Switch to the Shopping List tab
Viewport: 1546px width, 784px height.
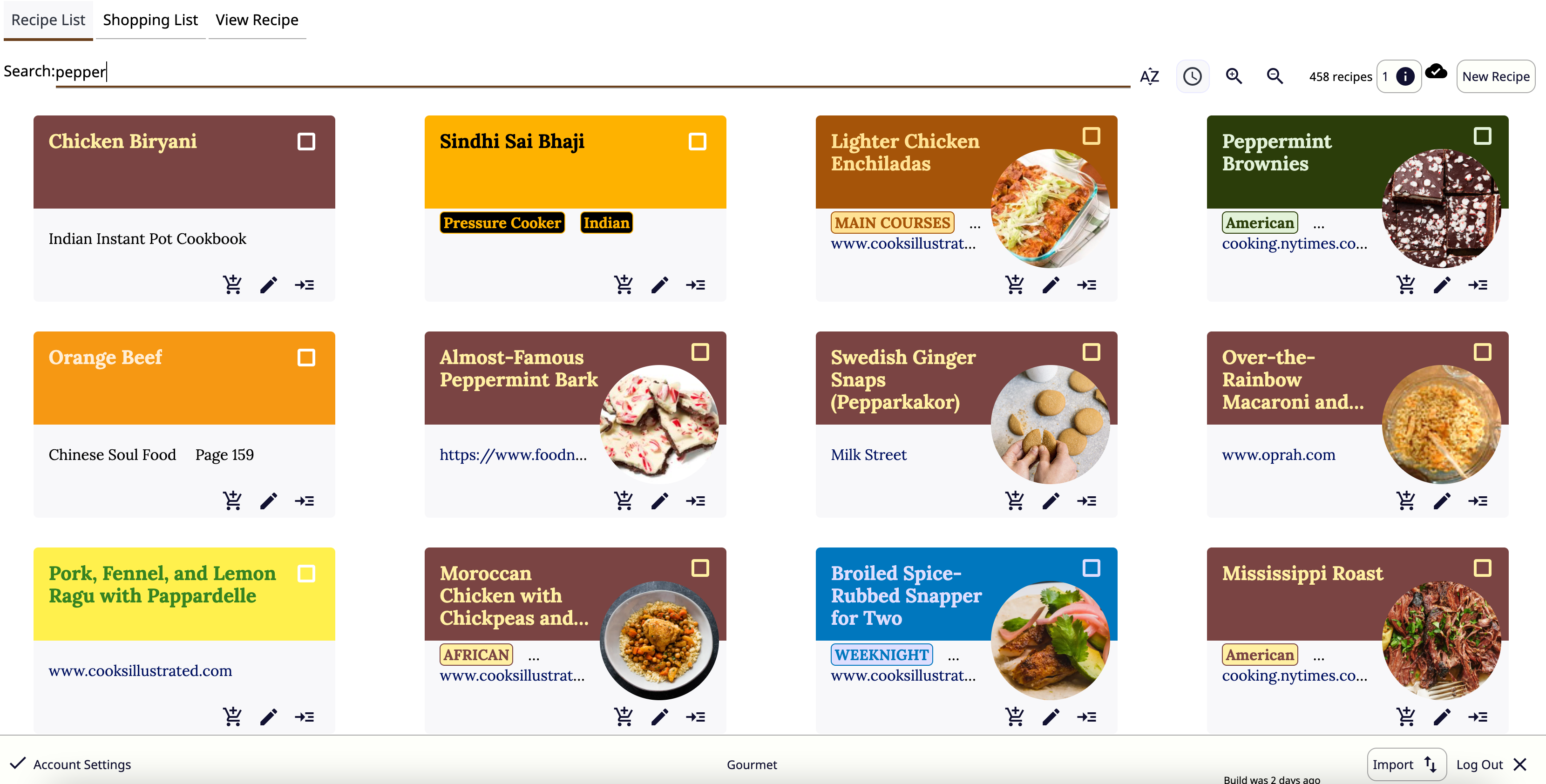pos(150,20)
